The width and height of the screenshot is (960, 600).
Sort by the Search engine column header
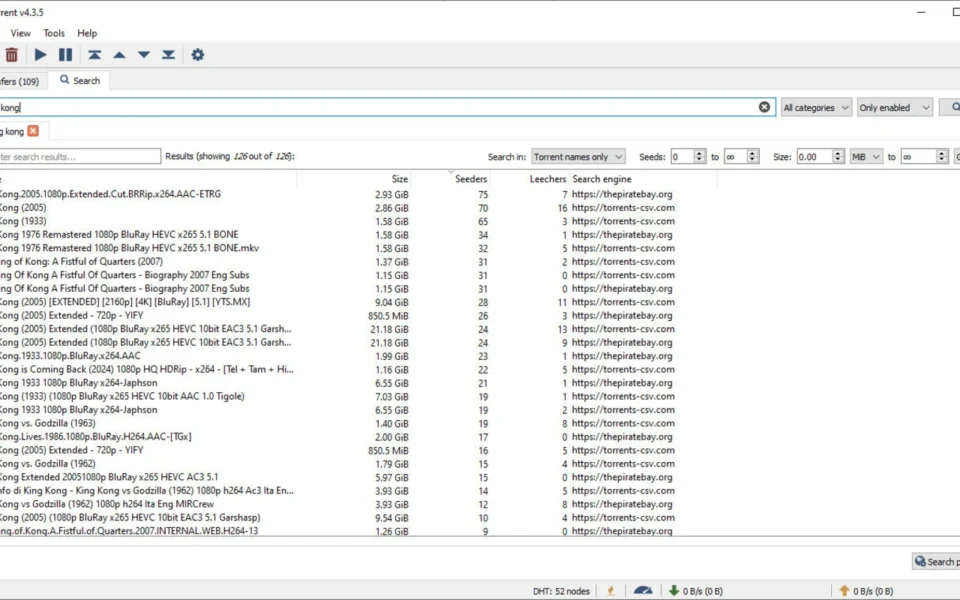(x=602, y=179)
